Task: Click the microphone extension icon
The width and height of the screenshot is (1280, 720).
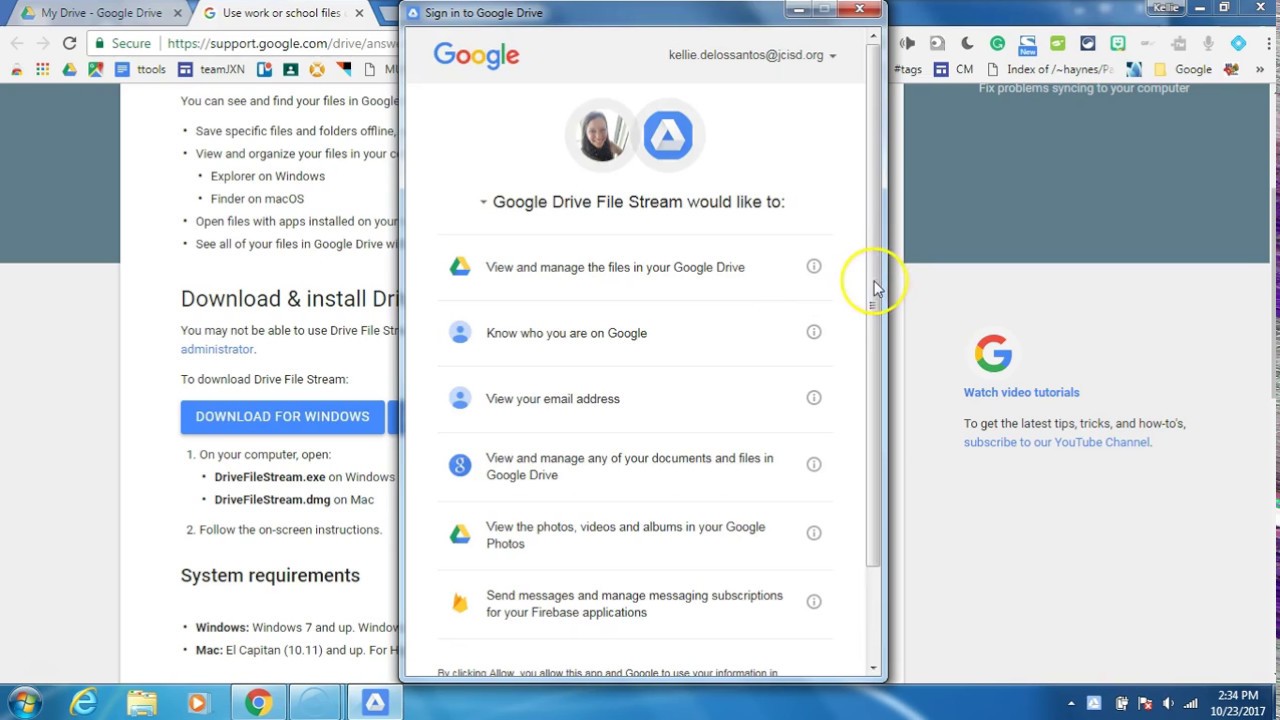Action: 1208,43
